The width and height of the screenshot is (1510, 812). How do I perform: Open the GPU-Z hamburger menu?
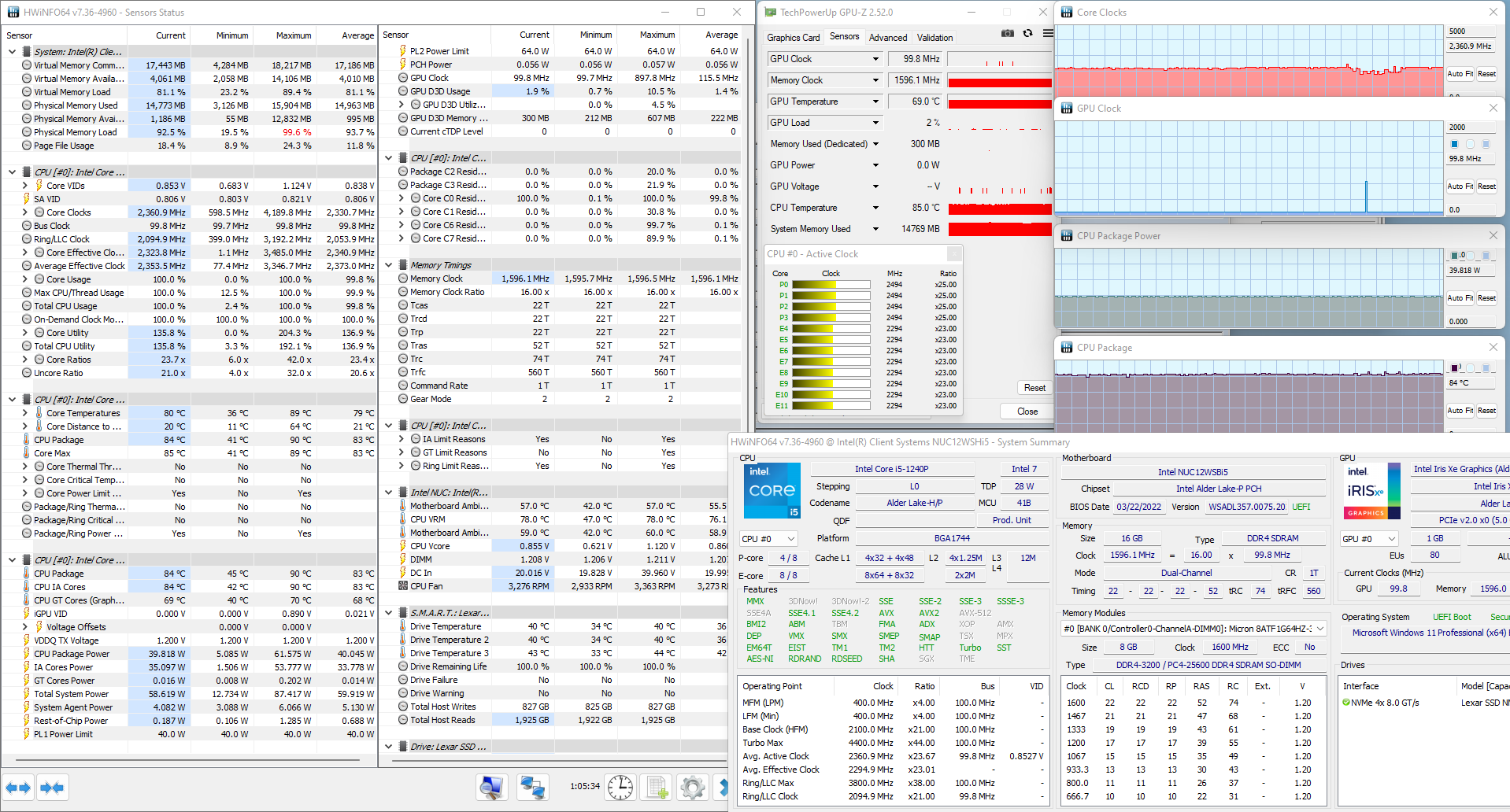(x=1048, y=33)
